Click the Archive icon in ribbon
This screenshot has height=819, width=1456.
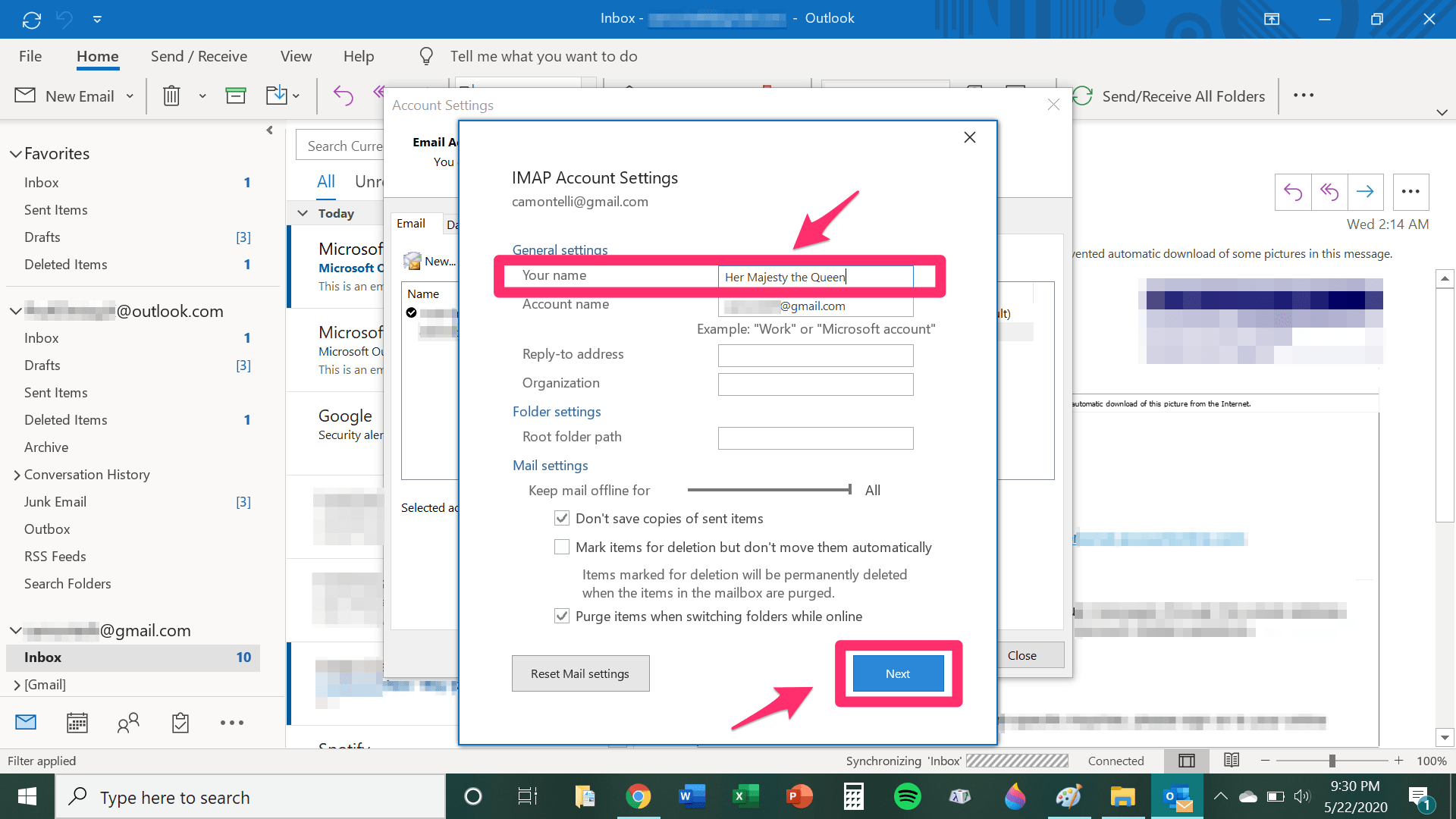pyautogui.click(x=236, y=96)
